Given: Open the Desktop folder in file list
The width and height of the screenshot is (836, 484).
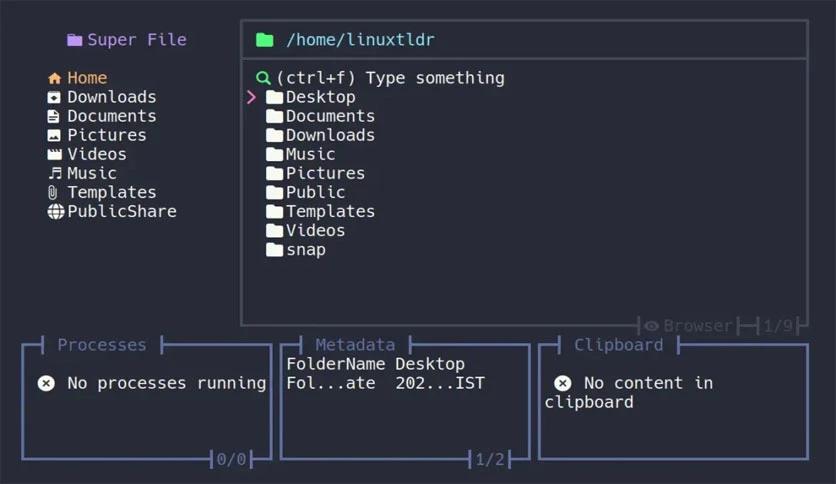Looking at the screenshot, I should pyautogui.click(x=320, y=97).
